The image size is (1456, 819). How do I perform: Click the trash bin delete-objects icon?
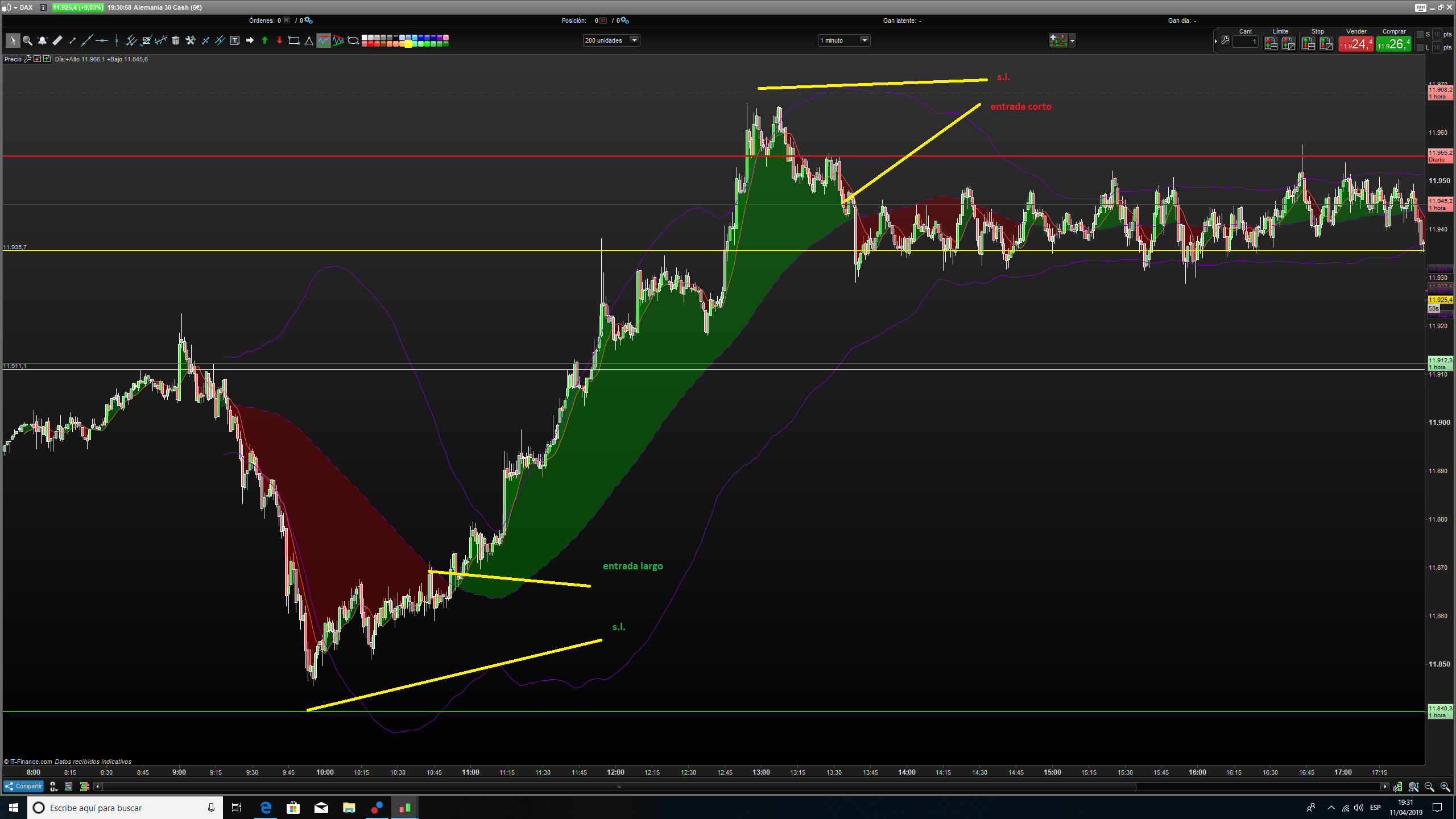pos(176,40)
